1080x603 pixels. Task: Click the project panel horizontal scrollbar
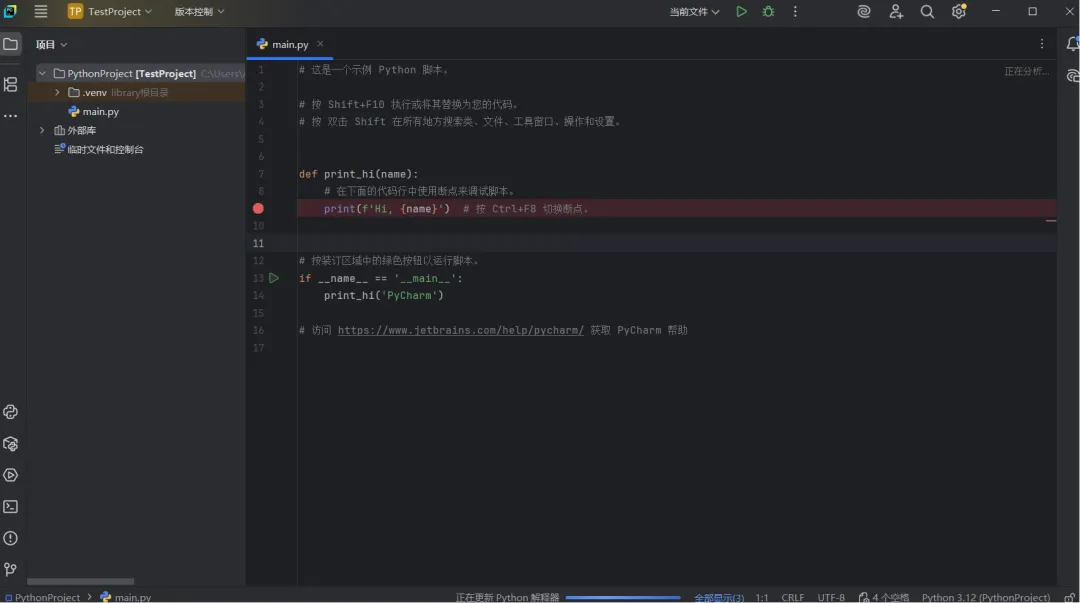[81, 581]
